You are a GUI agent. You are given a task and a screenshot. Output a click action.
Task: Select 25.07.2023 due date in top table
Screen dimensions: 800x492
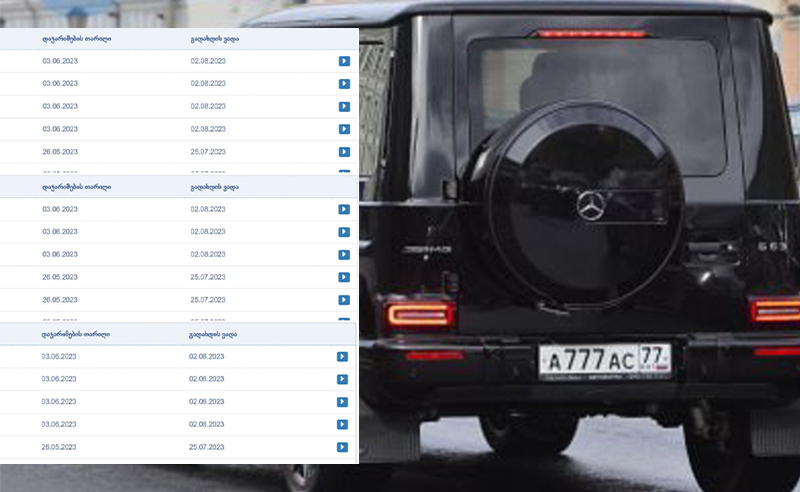[208, 152]
